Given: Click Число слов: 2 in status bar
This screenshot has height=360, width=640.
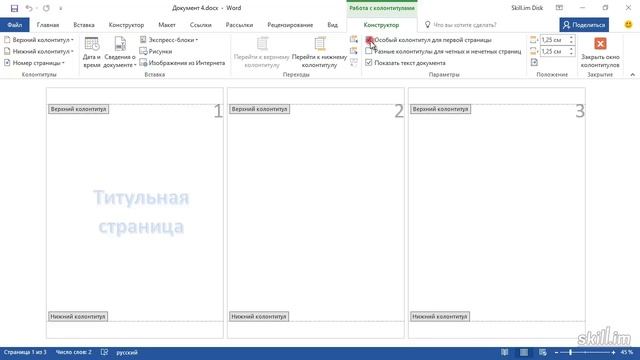Looking at the screenshot, I should (x=73, y=352).
